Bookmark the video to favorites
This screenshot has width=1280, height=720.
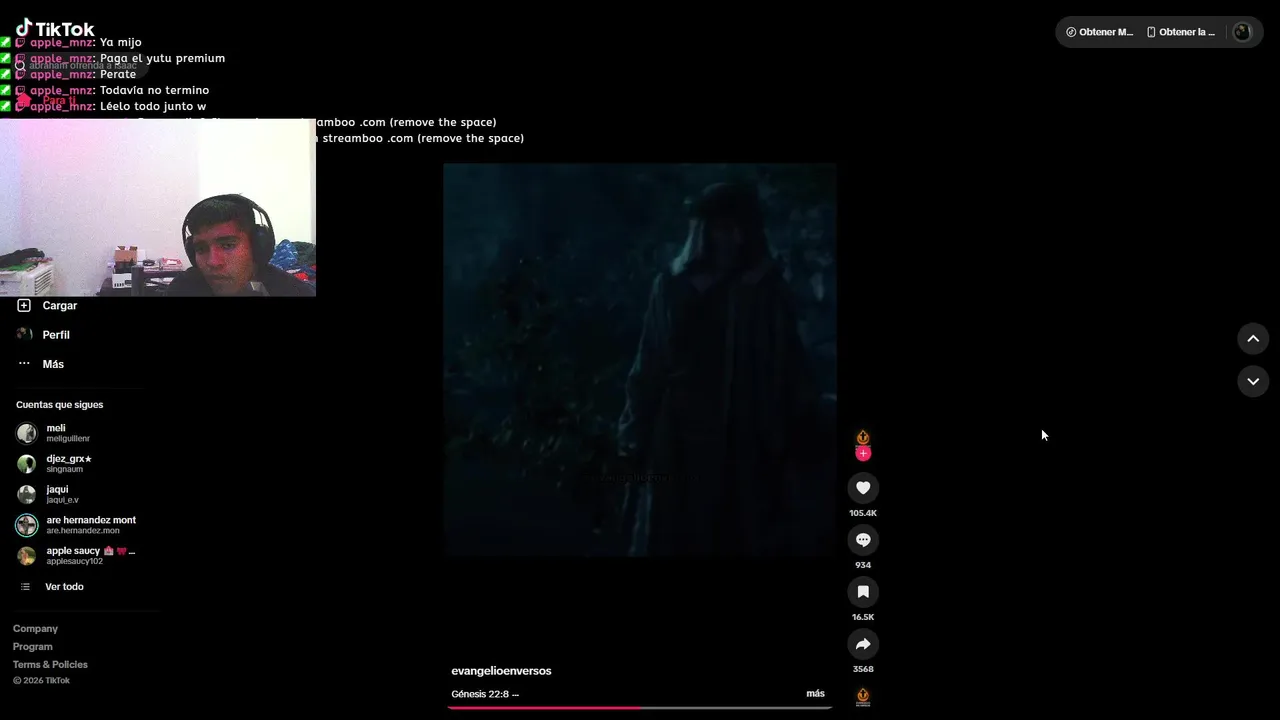tap(863, 592)
